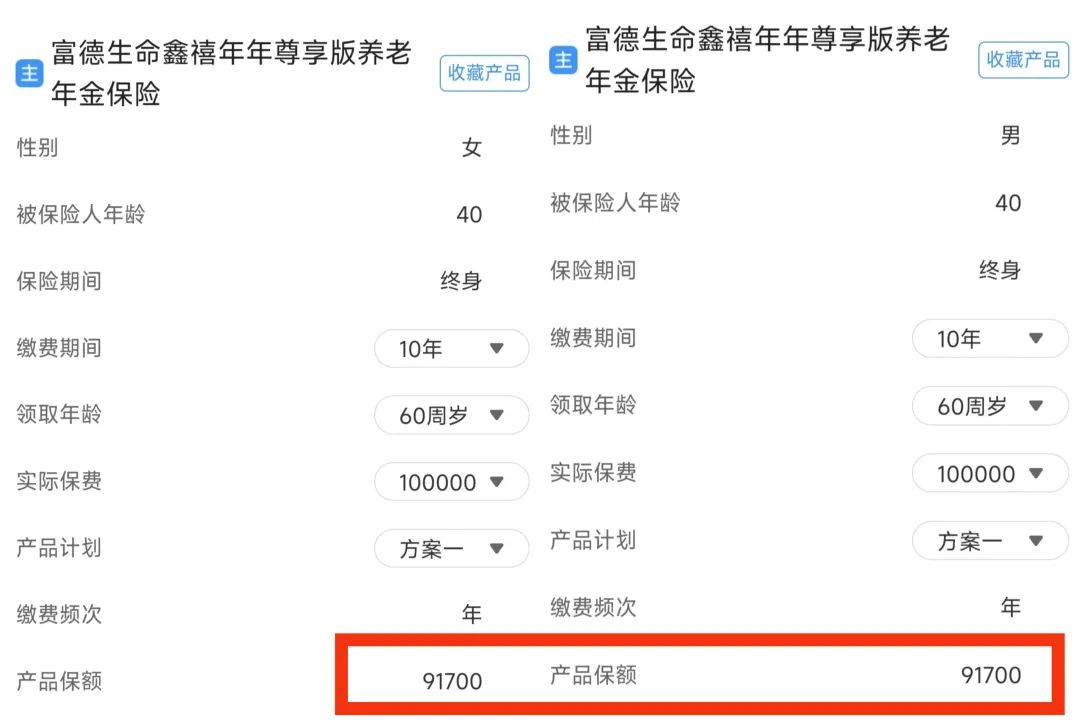Open right 缴费期间 10年 dropdown
Viewport: 1080px width, 720px height.
coord(989,338)
